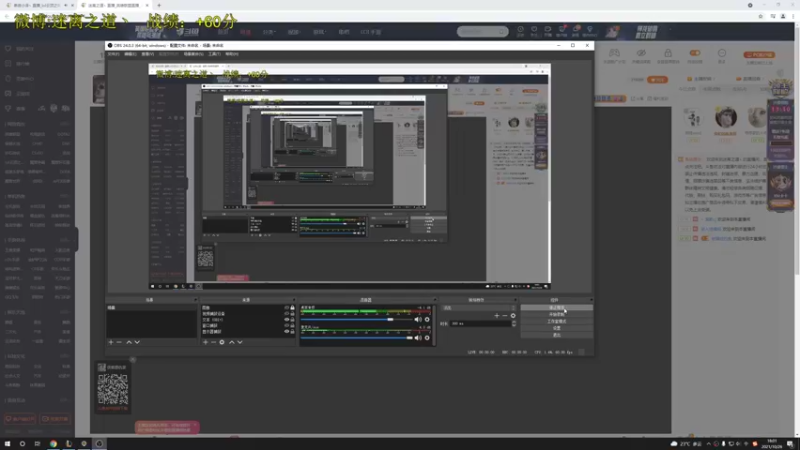Toggle visibility of fifth source row
Viewport: 800px width, 450px height.
point(287,332)
